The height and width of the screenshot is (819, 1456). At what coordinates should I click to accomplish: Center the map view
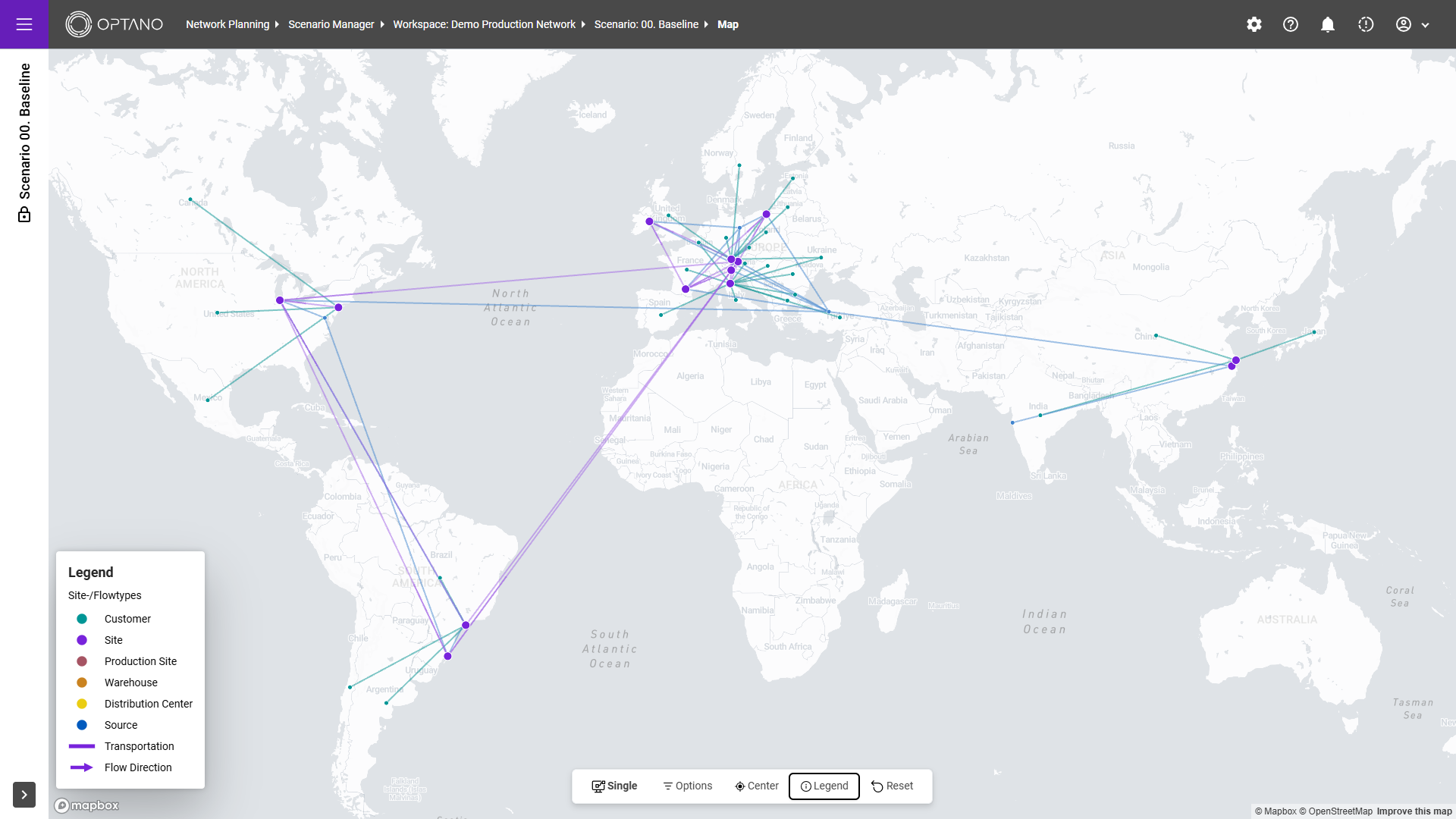[x=757, y=786]
